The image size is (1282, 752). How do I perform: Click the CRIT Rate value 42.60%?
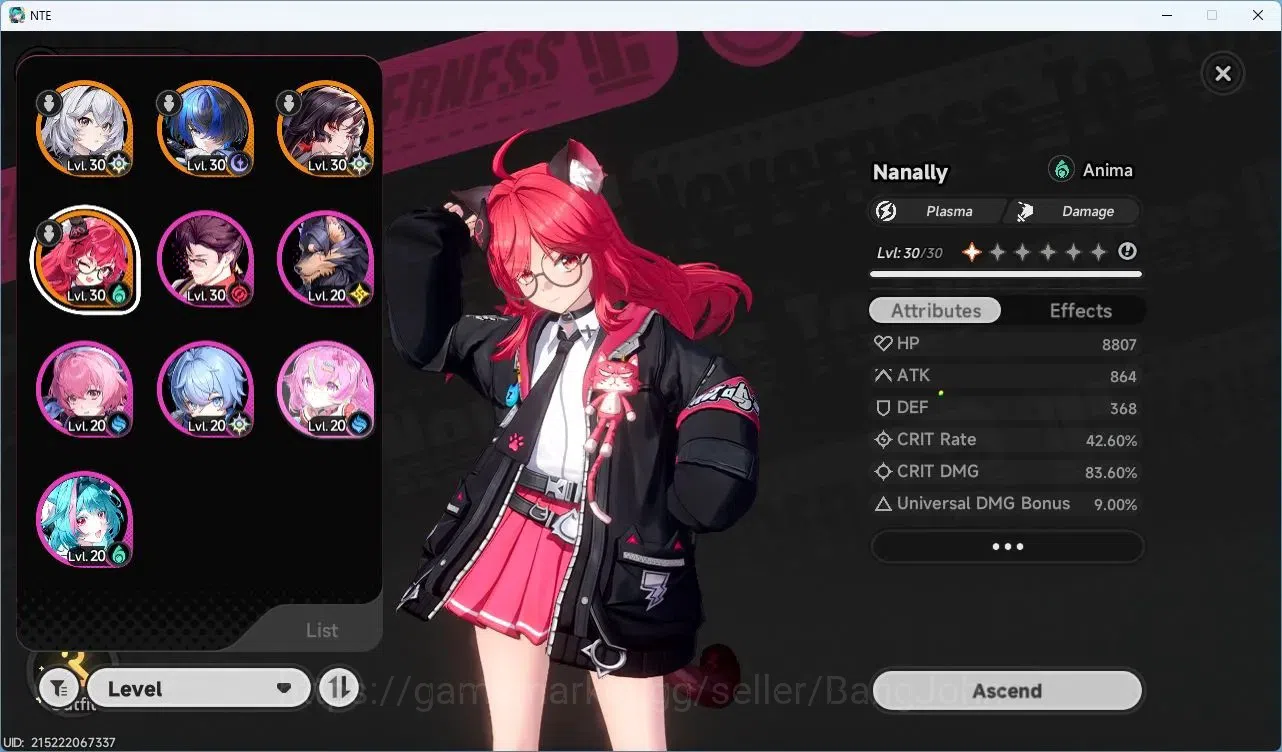click(x=1111, y=441)
